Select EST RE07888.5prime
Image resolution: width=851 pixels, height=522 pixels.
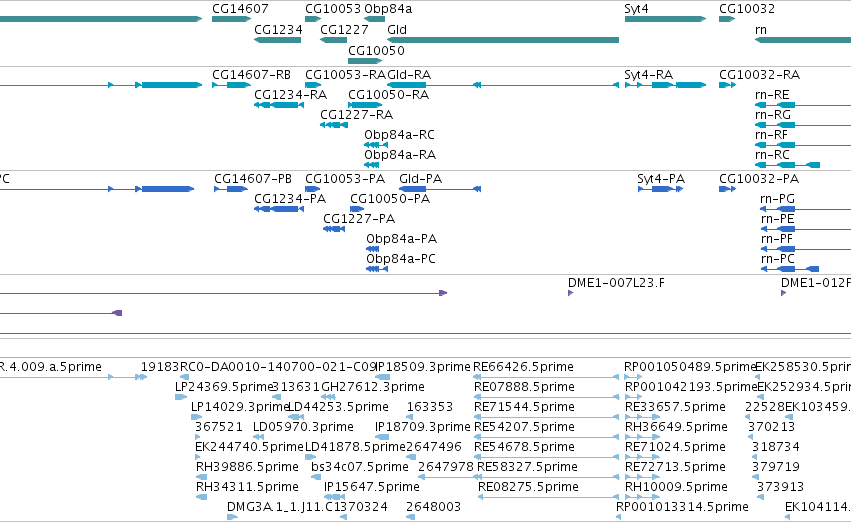(x=524, y=387)
